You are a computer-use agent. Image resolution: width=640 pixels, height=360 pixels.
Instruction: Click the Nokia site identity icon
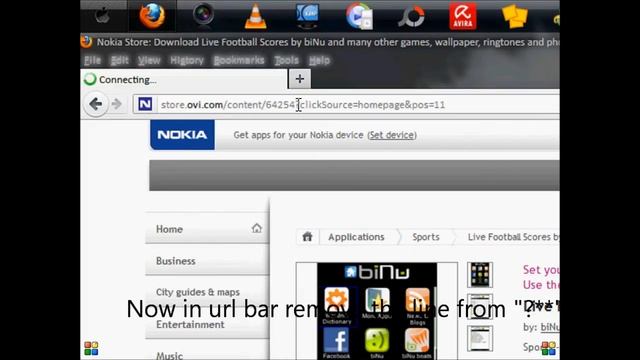pyautogui.click(x=145, y=104)
